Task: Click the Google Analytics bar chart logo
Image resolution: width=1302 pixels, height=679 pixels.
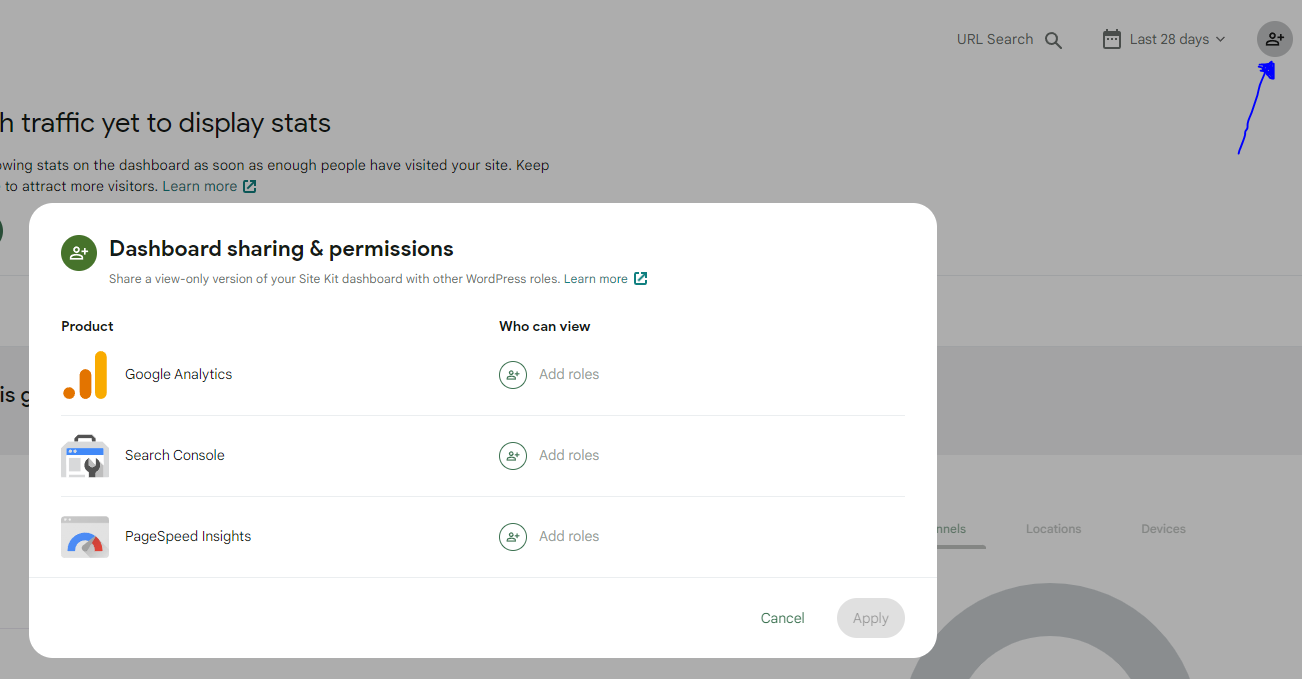Action: pos(85,375)
